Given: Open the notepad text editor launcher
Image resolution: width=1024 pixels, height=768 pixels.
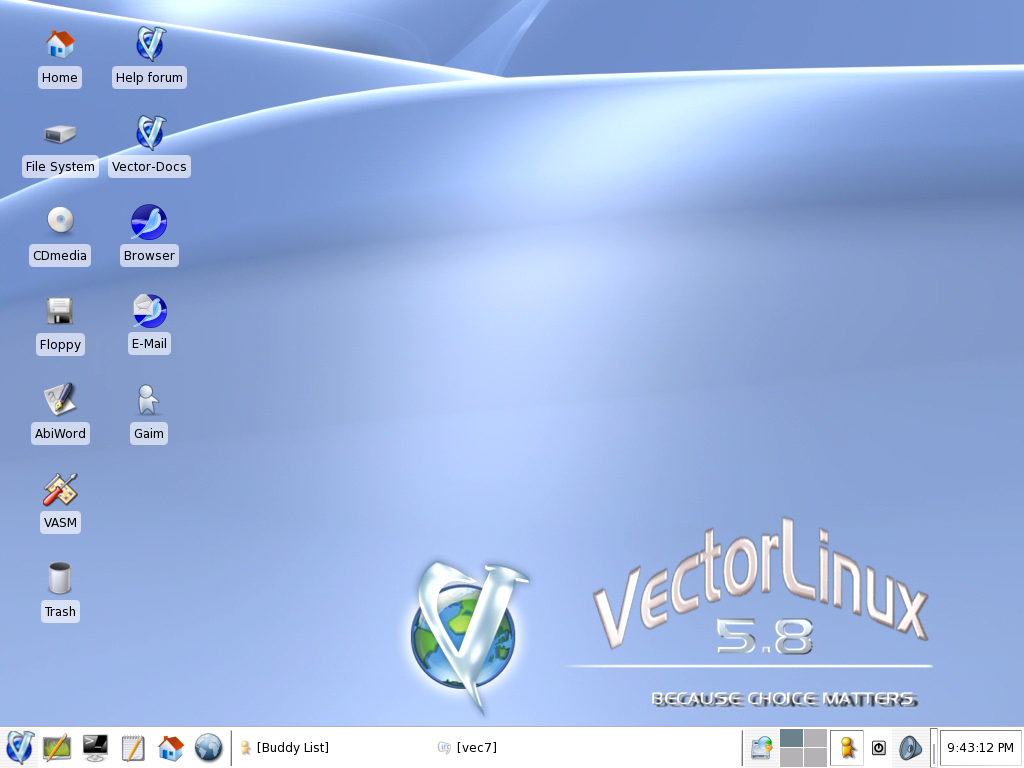Looking at the screenshot, I should tap(133, 748).
